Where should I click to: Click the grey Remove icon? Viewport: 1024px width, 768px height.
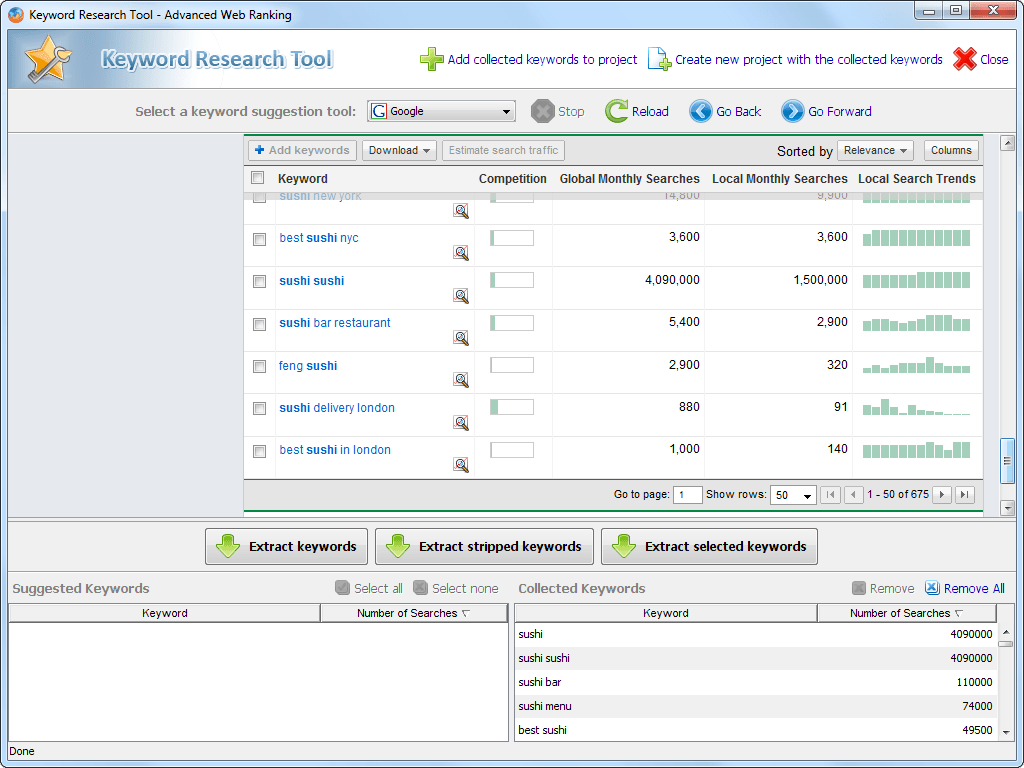coord(859,588)
